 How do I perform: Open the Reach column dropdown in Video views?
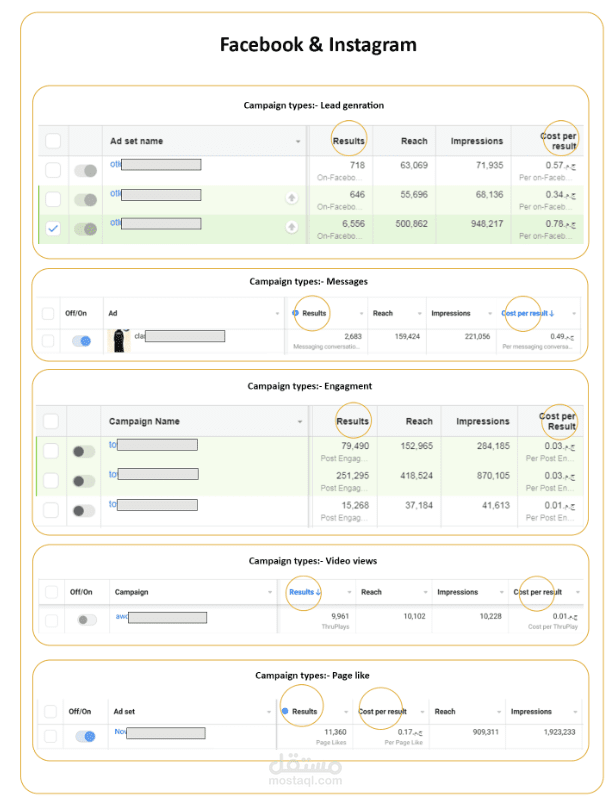pos(426,592)
